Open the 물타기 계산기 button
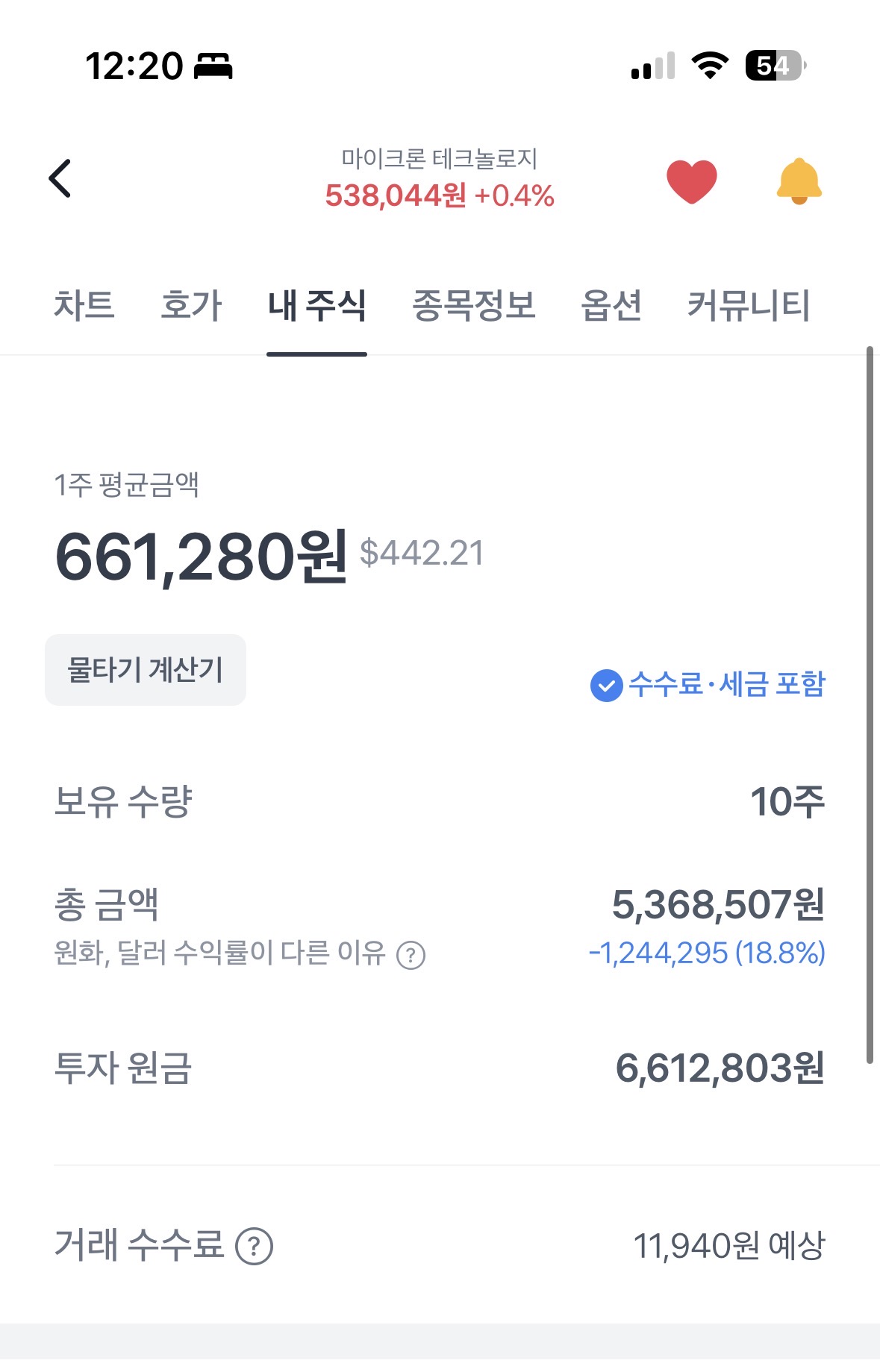Viewport: 880px width, 1372px height. (x=146, y=670)
